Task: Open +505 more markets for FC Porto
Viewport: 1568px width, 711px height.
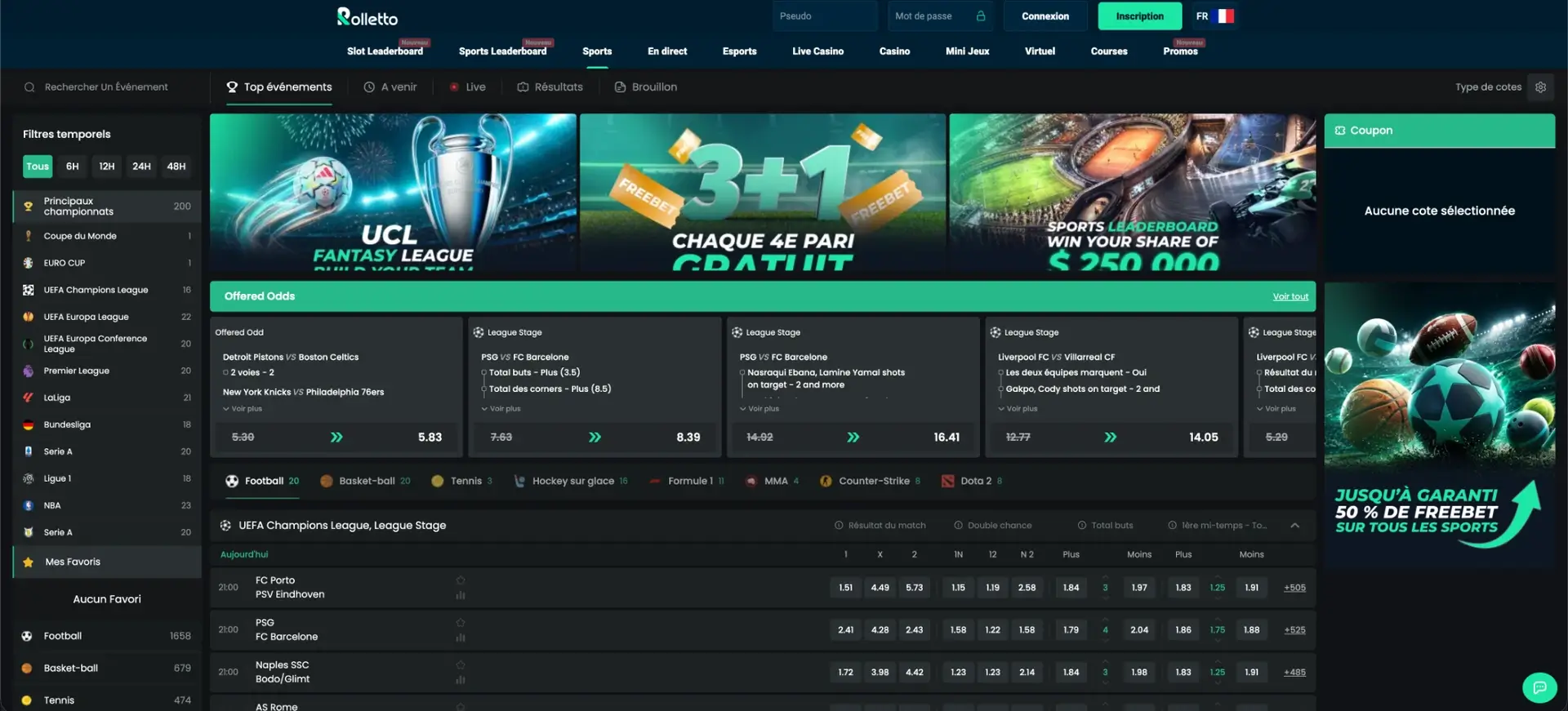Action: coord(1294,588)
